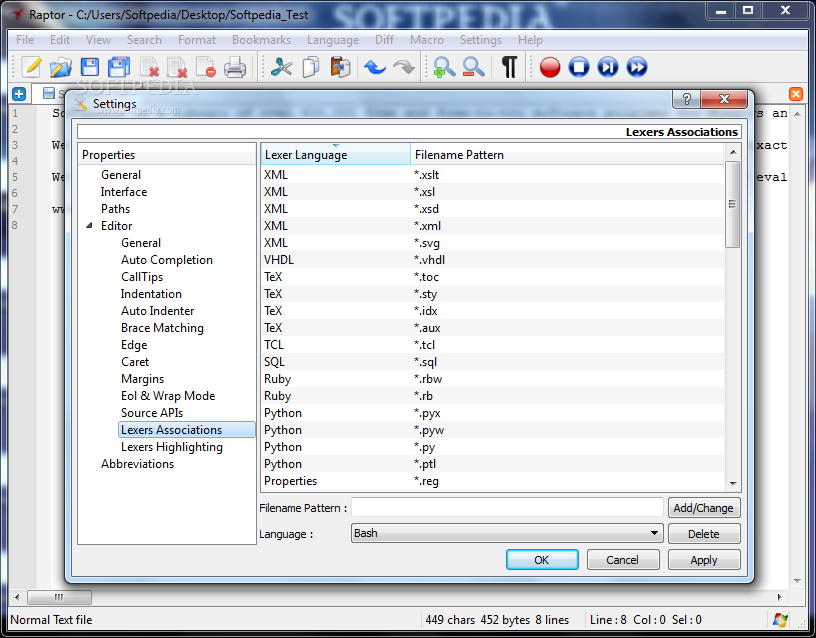Select CallTips settings
816x638 pixels.
pos(142,277)
